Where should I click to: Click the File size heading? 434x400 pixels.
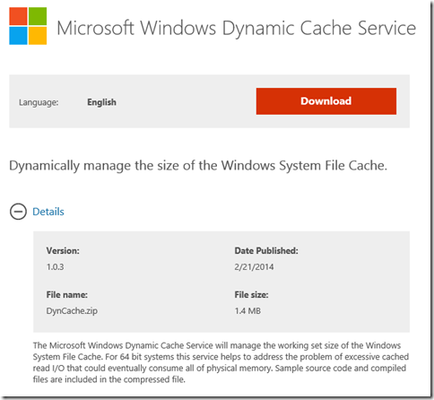pyautogui.click(x=251, y=295)
